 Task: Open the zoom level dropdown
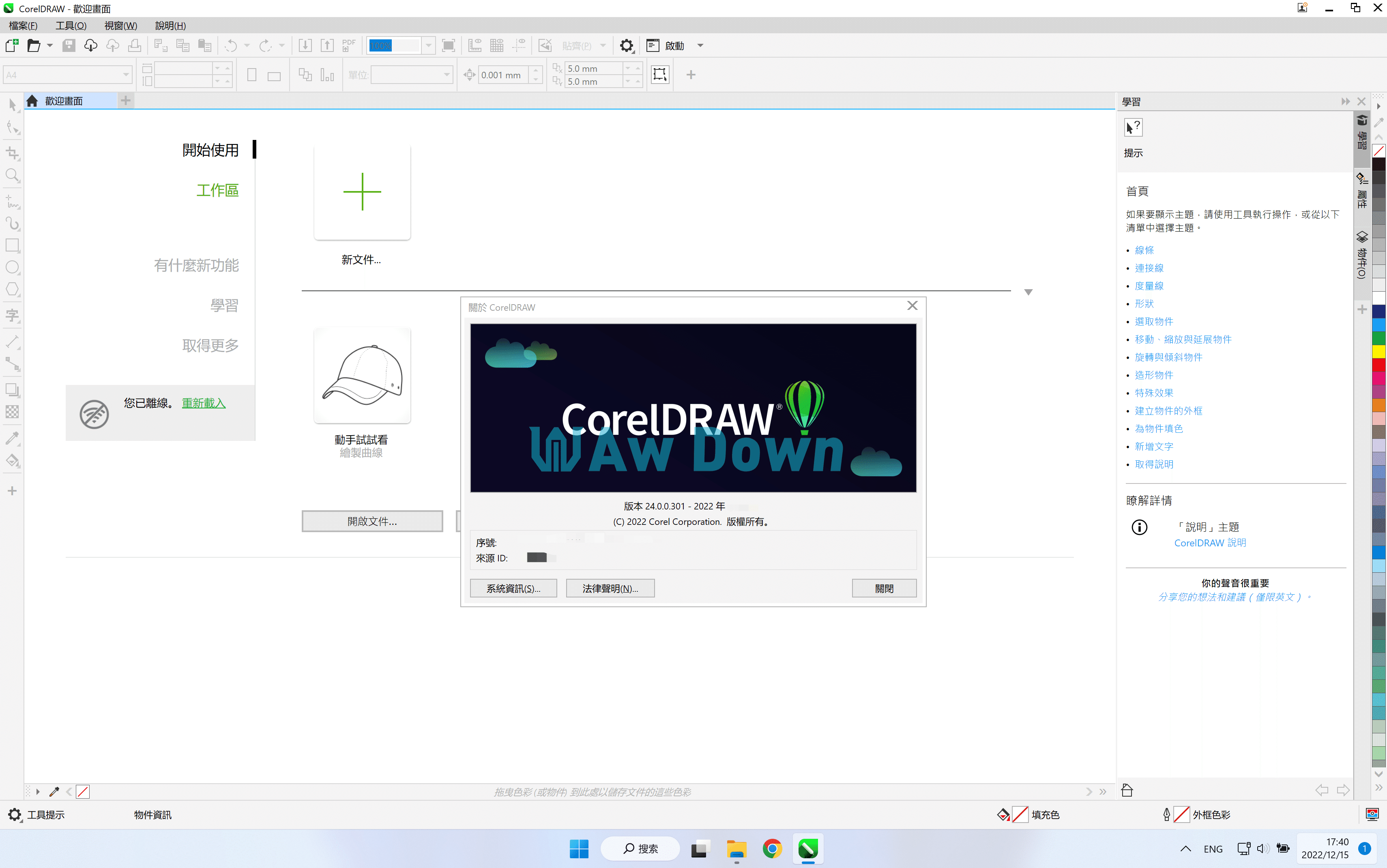click(428, 45)
